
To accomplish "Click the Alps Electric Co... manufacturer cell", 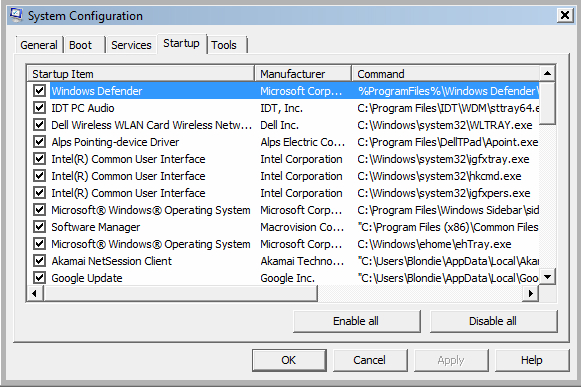I will [302, 142].
